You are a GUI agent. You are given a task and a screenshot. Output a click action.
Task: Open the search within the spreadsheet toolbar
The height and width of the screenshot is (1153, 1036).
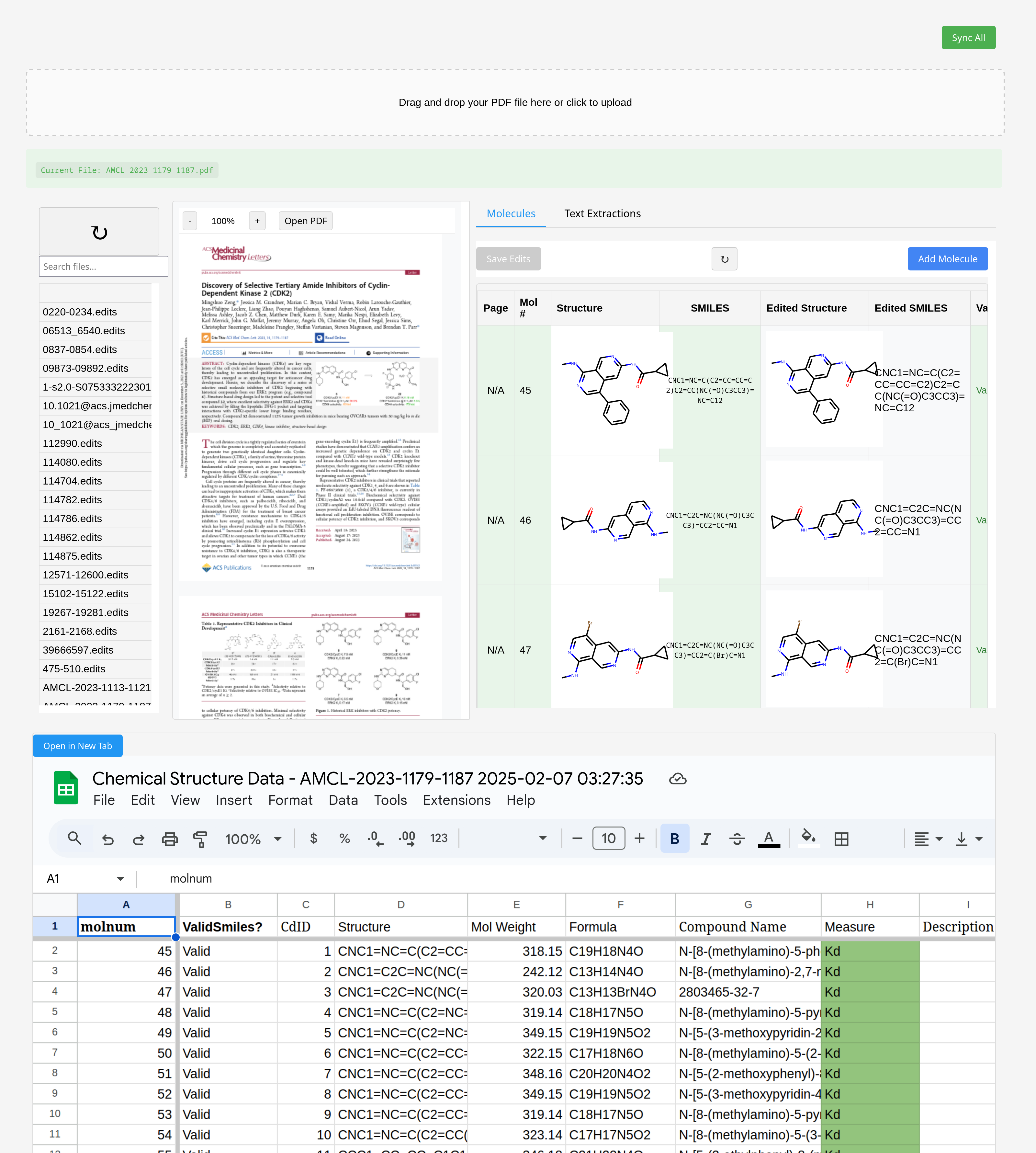click(74, 838)
